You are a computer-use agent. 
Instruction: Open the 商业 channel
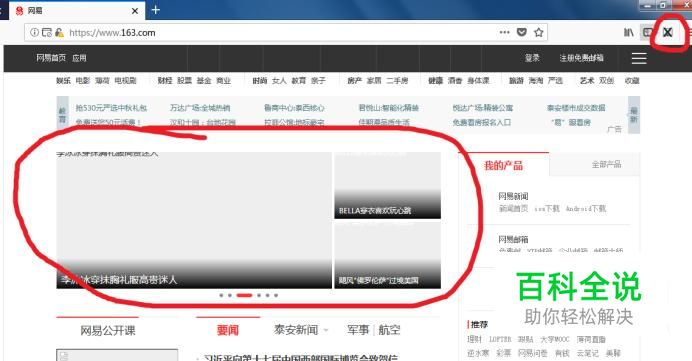click(x=223, y=81)
